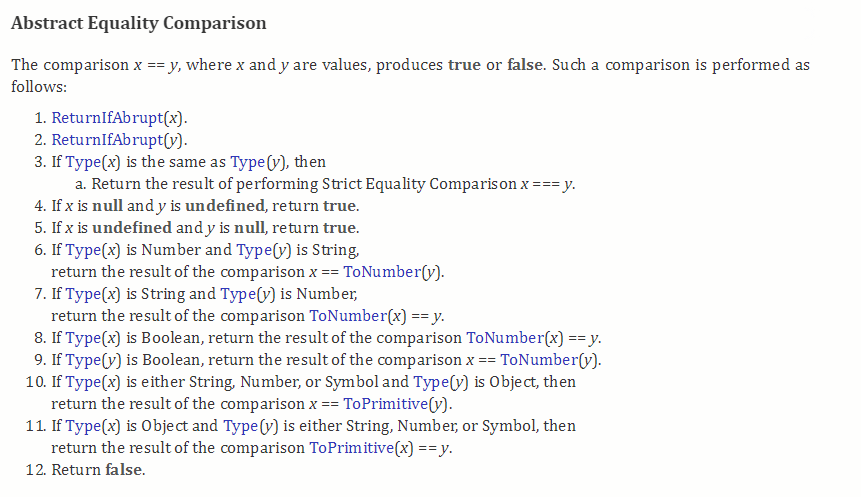
Task: Click the Type(y) link in step 7
Action: click(238, 294)
